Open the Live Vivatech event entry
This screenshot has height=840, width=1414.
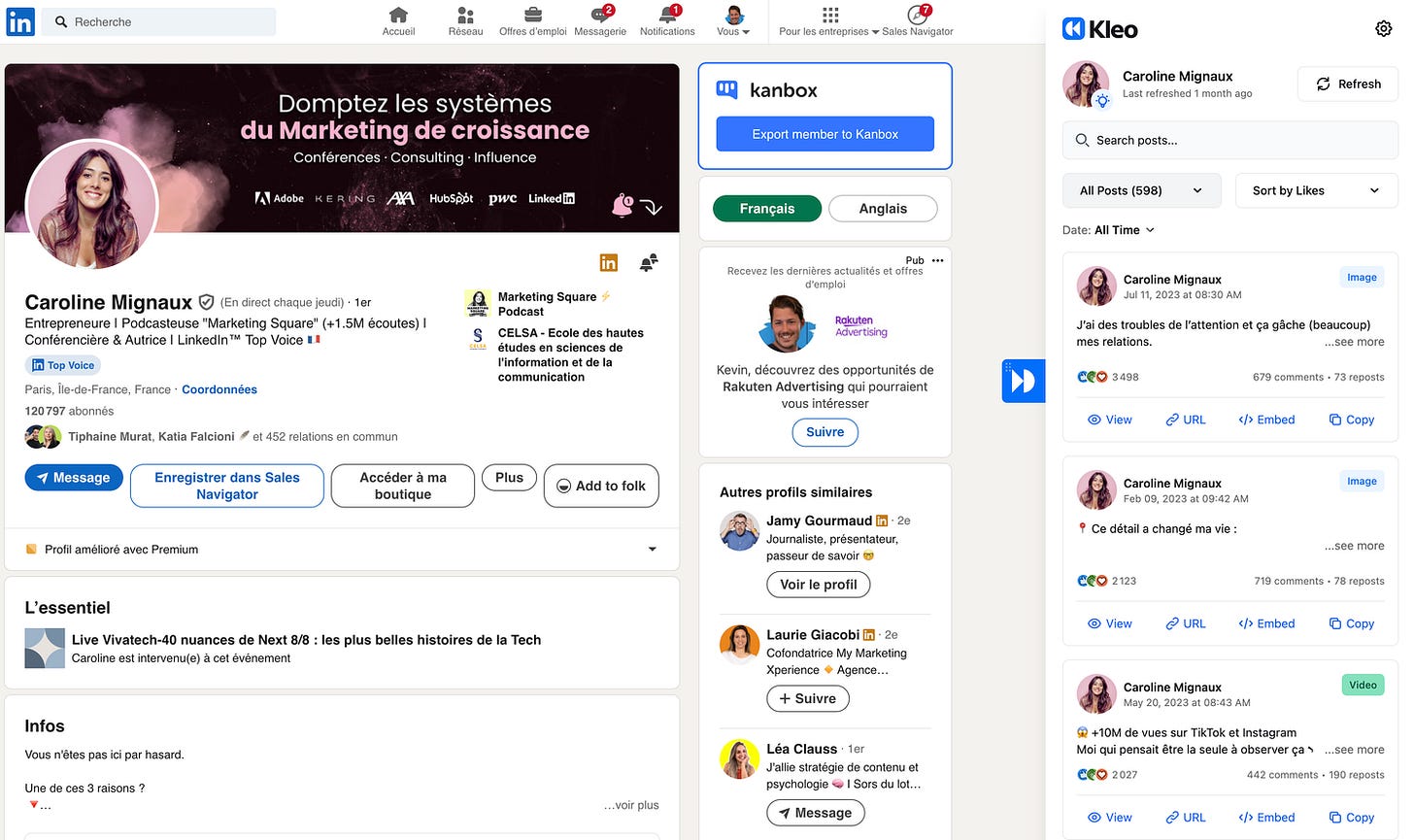pyautogui.click(x=306, y=649)
